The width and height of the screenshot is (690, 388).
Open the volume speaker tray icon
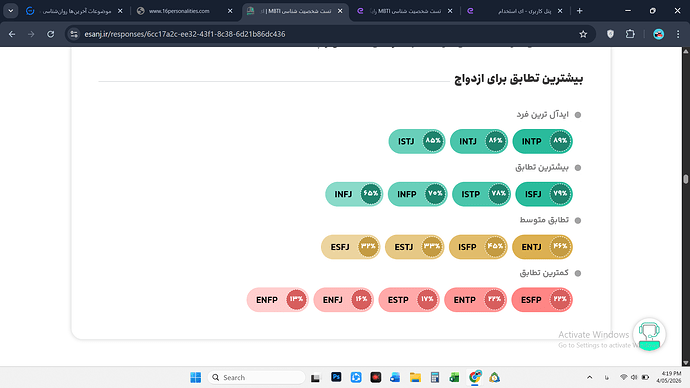634,377
